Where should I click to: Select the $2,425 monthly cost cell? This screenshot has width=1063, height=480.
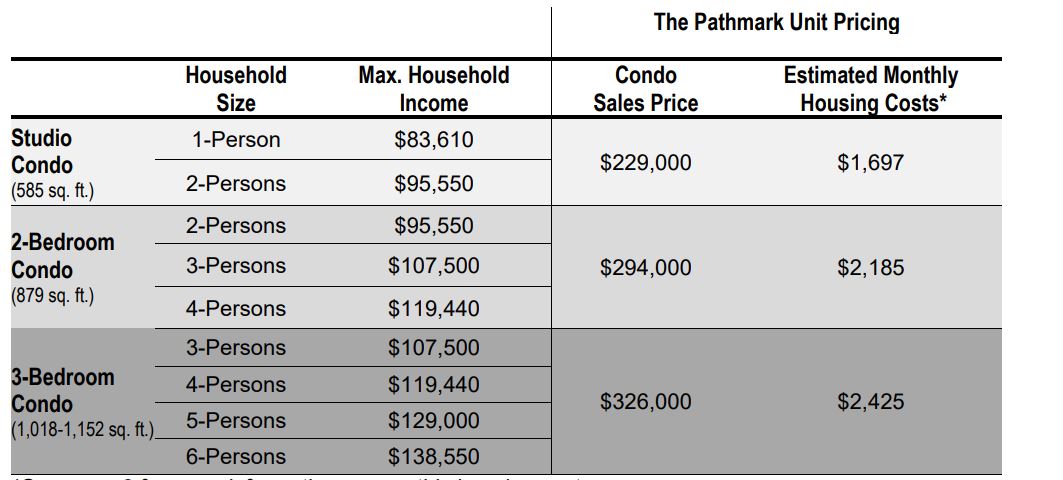[x=870, y=401]
